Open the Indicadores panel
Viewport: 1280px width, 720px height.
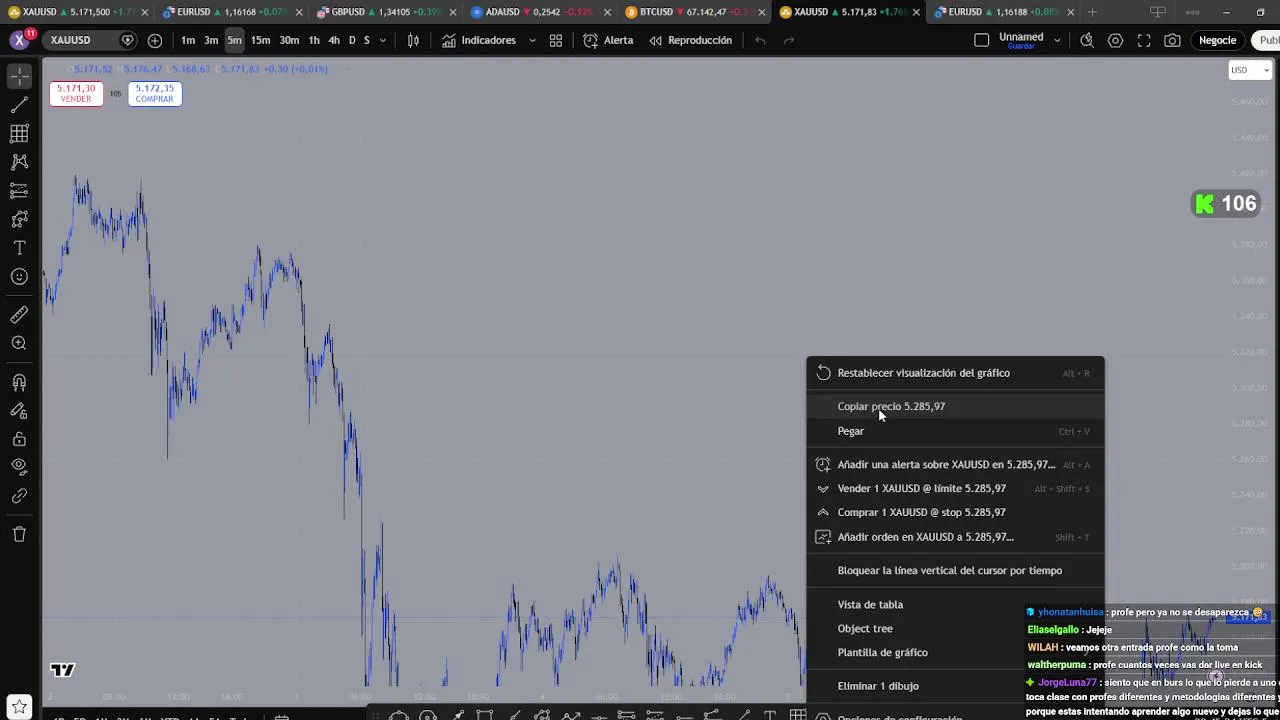(479, 40)
